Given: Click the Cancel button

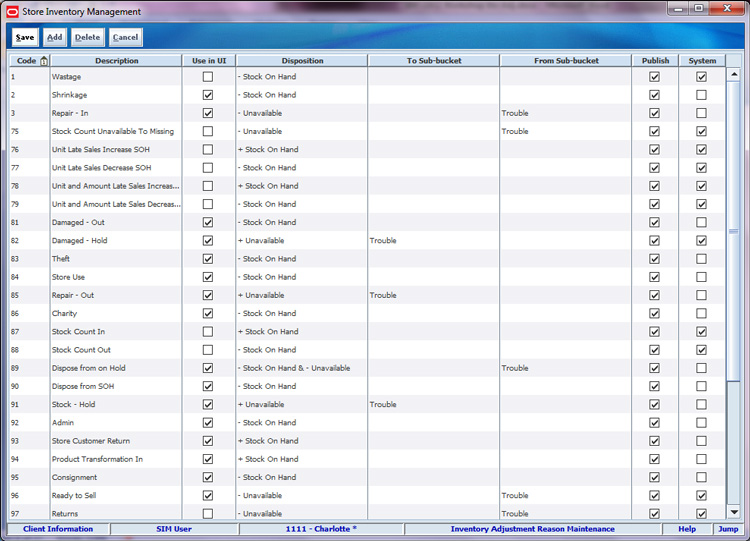Looking at the screenshot, I should pyautogui.click(x=125, y=37).
